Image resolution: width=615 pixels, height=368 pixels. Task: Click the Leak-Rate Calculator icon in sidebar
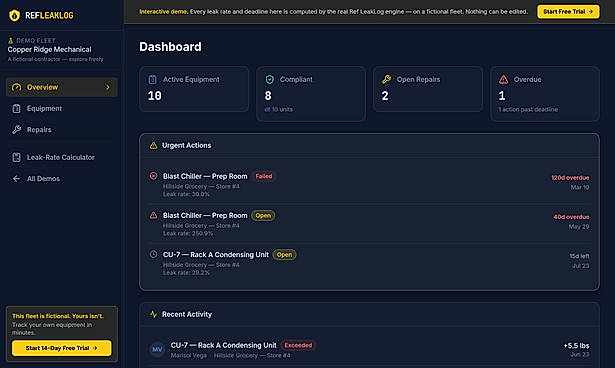pos(16,157)
